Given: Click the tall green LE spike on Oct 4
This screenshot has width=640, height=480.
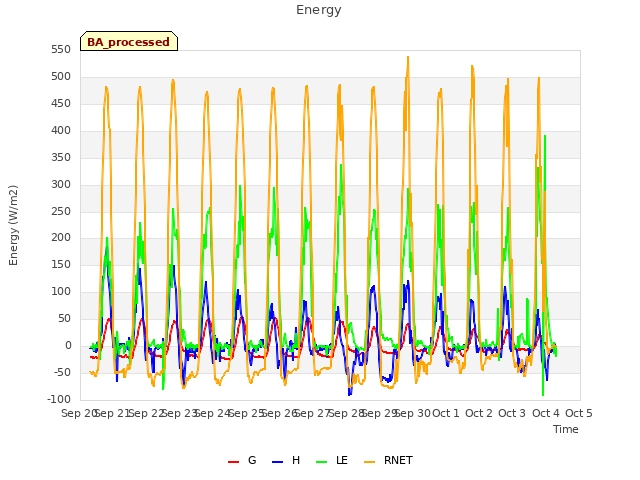Looking at the screenshot, I should point(545,136).
